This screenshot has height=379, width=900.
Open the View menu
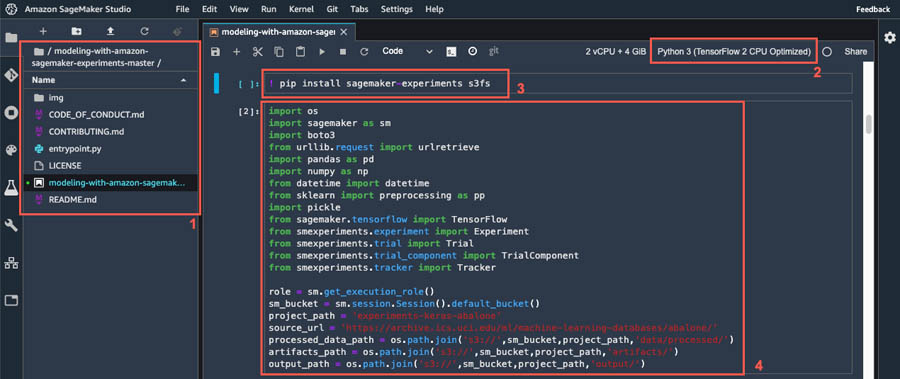pos(239,9)
